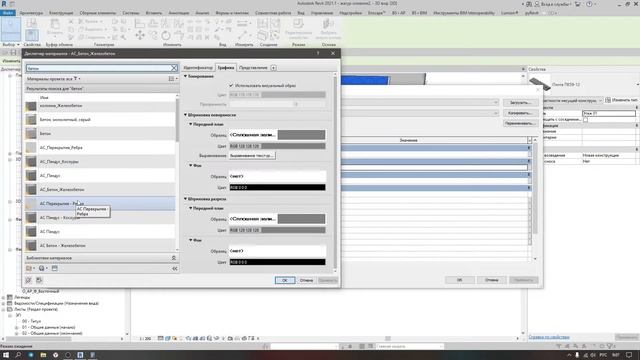Click Загрузить in Type Properties dialog
The width and height of the screenshot is (640, 360).
click(520, 102)
